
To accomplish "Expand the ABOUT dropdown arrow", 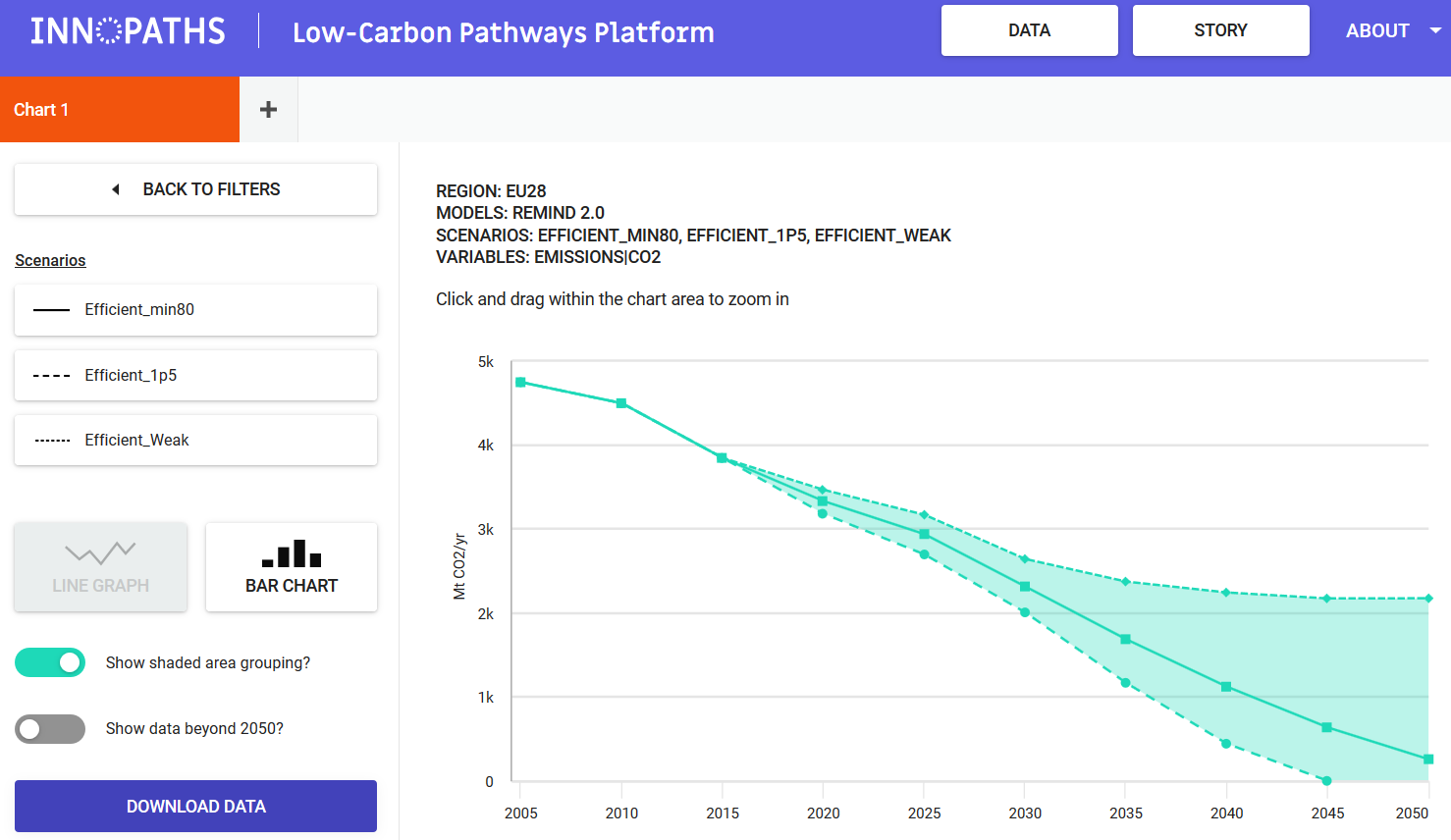I will pyautogui.click(x=1435, y=30).
